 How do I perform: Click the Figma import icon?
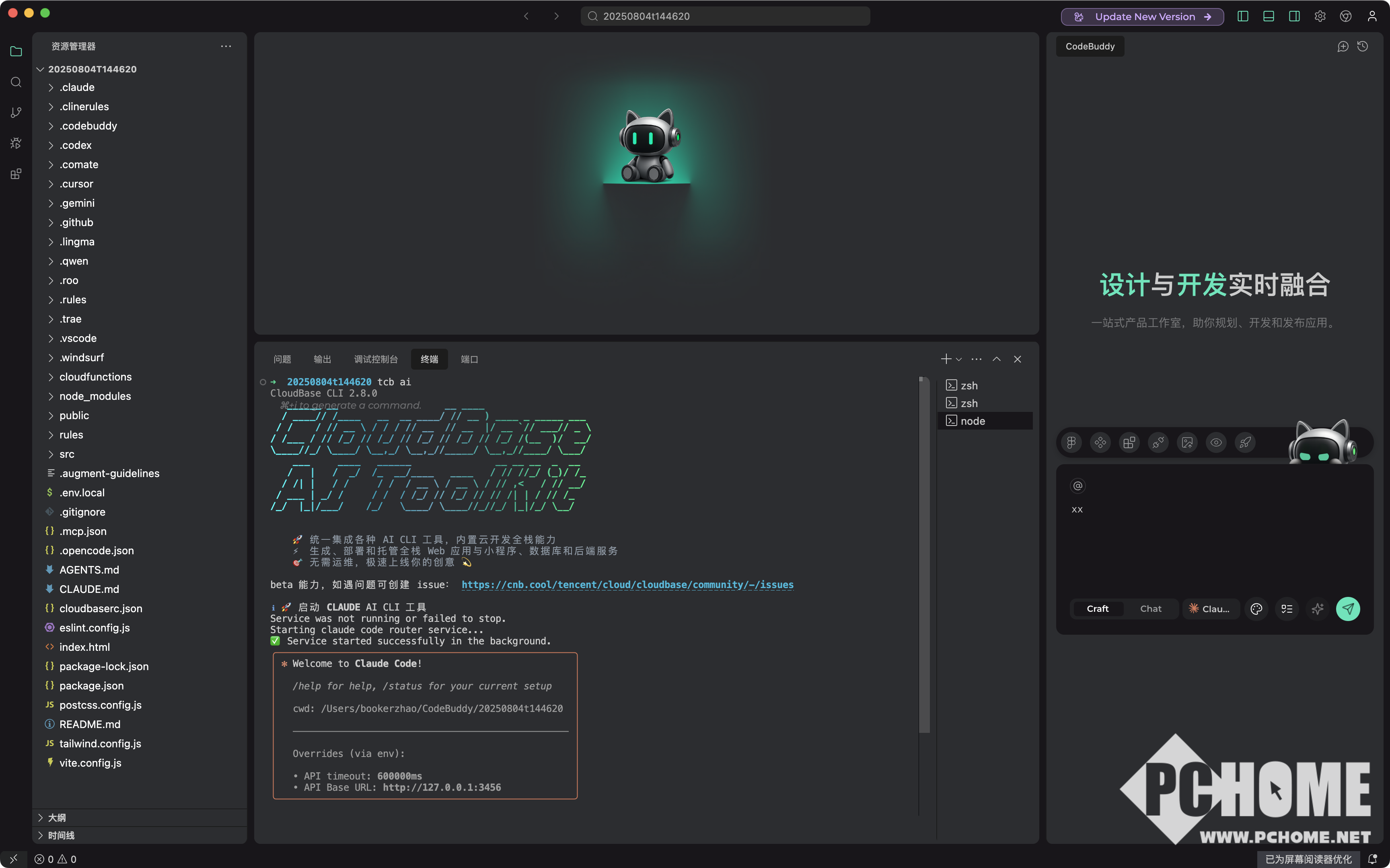point(1071,442)
